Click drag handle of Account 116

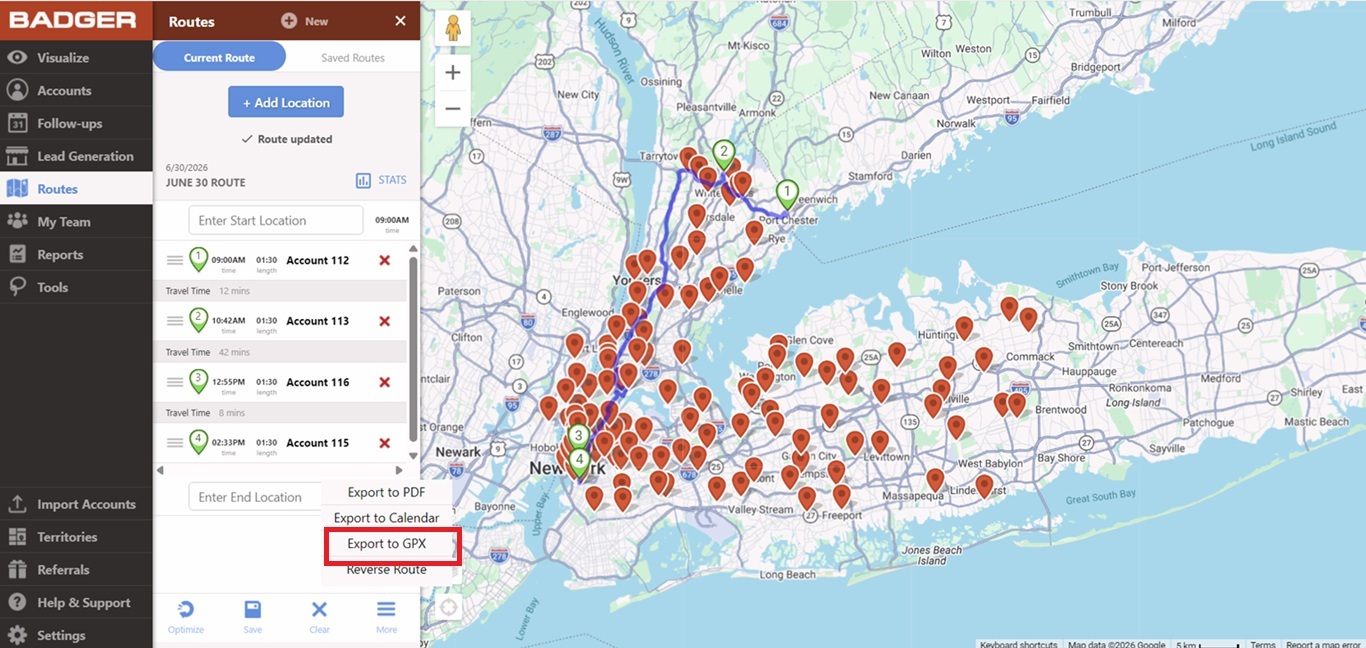pyautogui.click(x=175, y=382)
